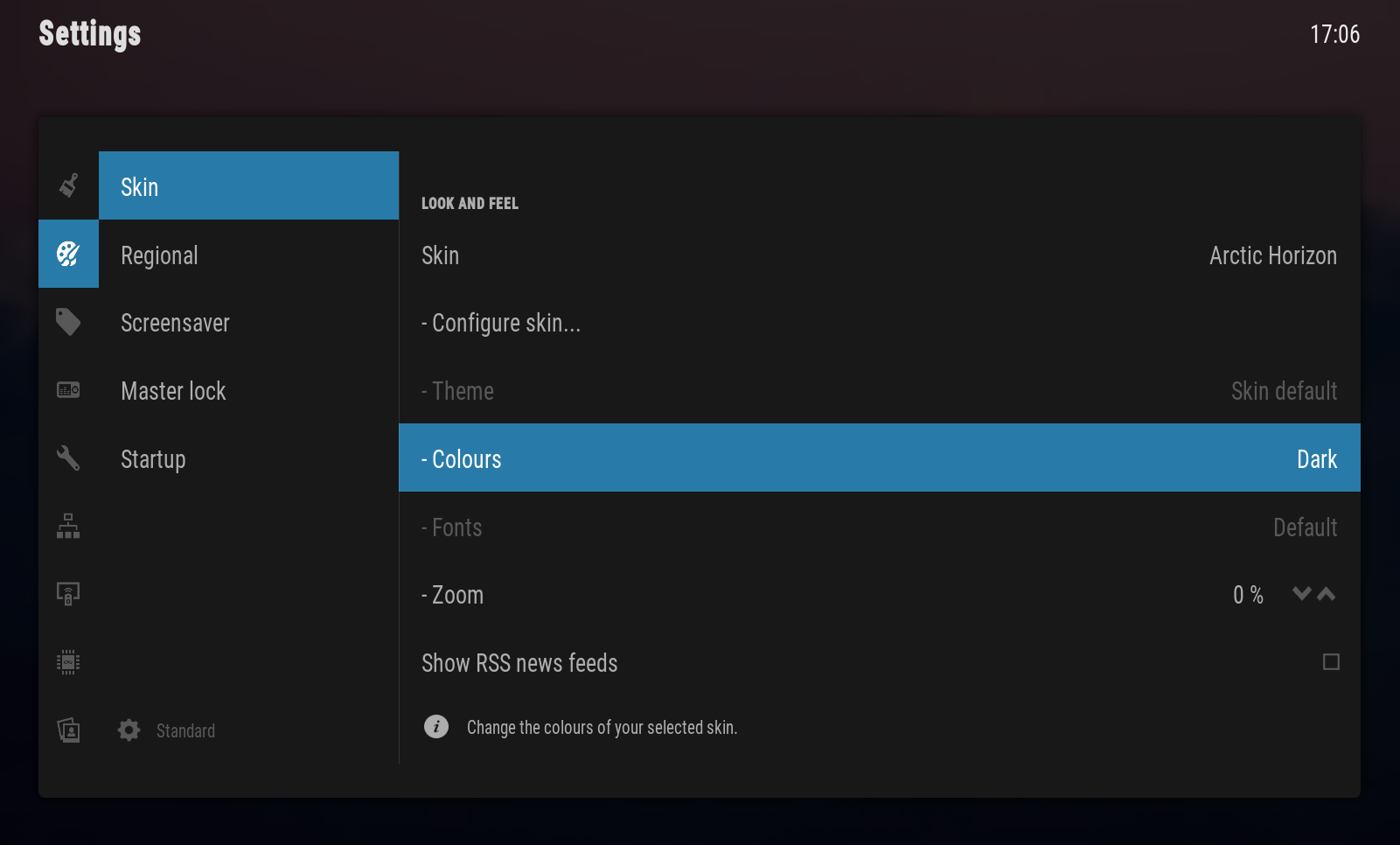Image resolution: width=1400 pixels, height=845 pixels.
Task: Click the 0 % zoom value
Action: tap(1248, 595)
